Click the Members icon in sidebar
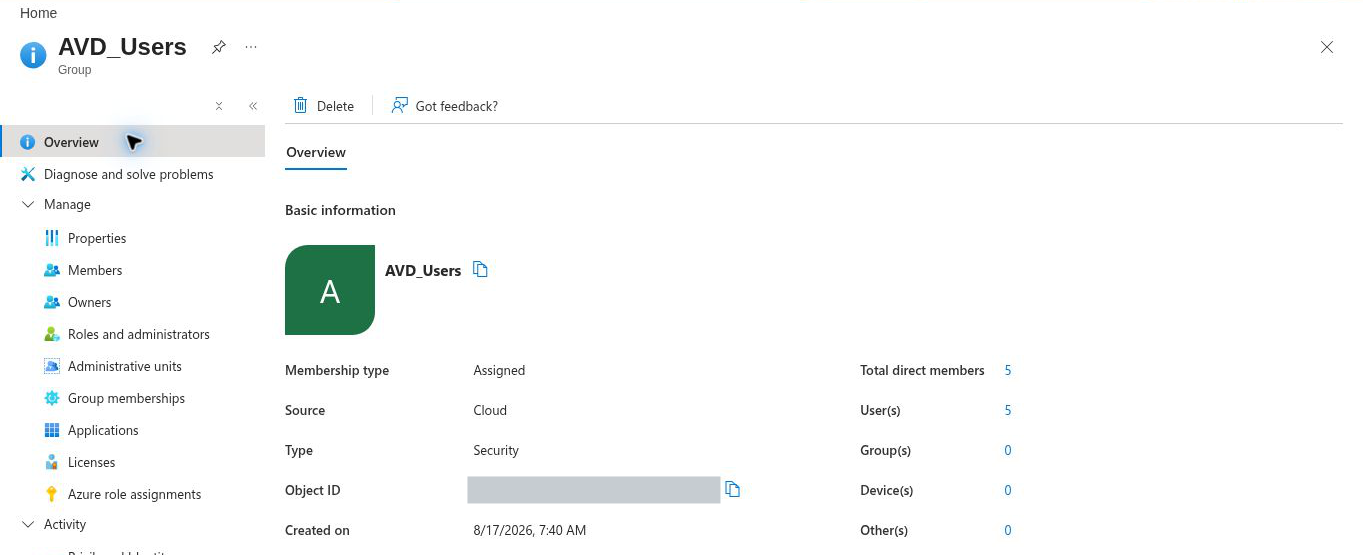 point(52,270)
